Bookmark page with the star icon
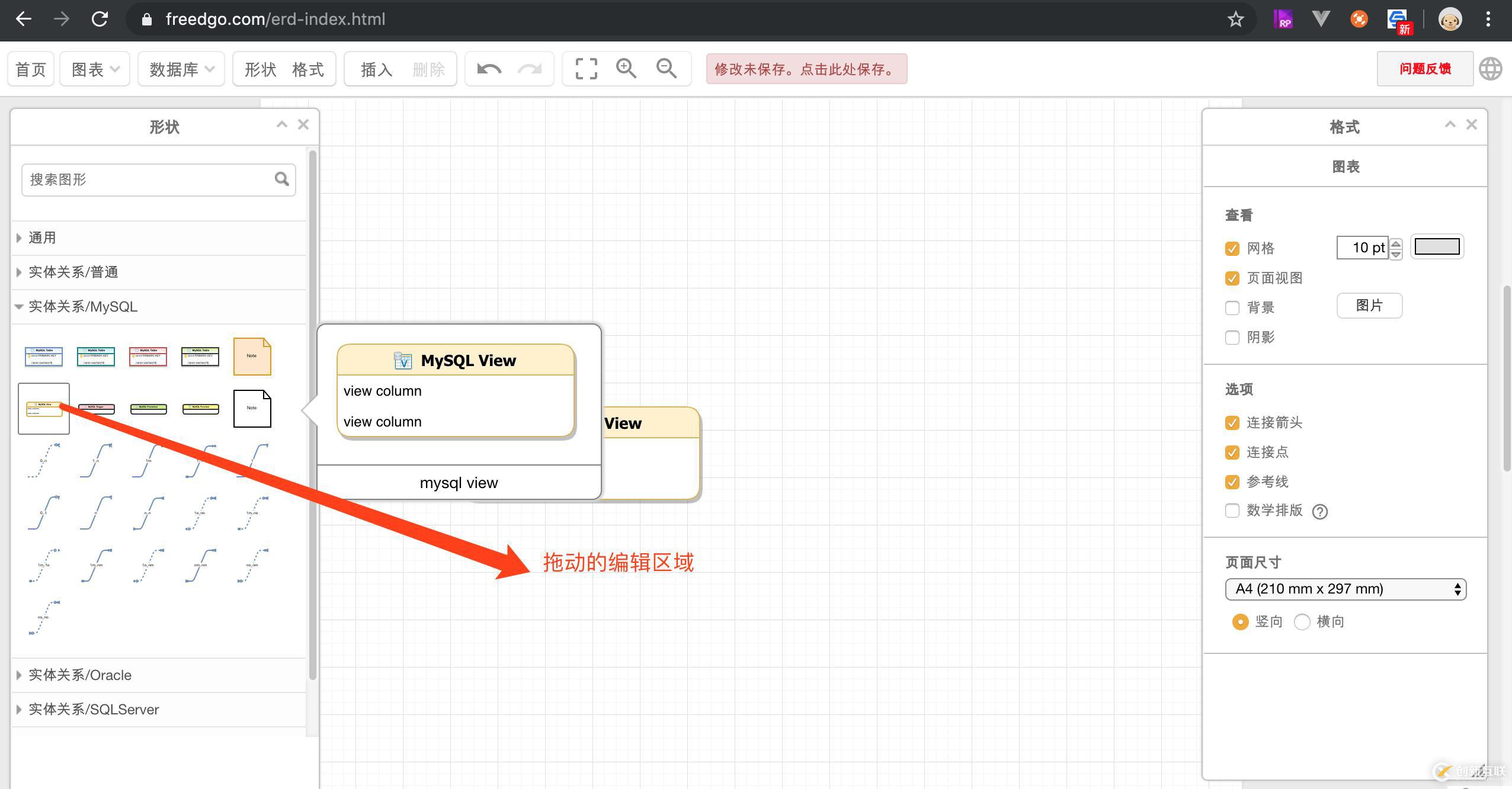Screen dimensions: 1512x789 pyautogui.click(x=1235, y=20)
